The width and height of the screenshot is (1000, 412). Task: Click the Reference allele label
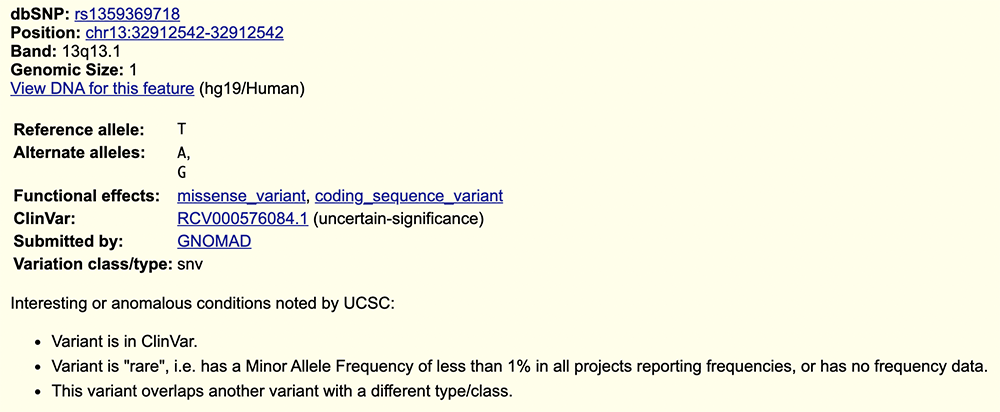[79, 130]
